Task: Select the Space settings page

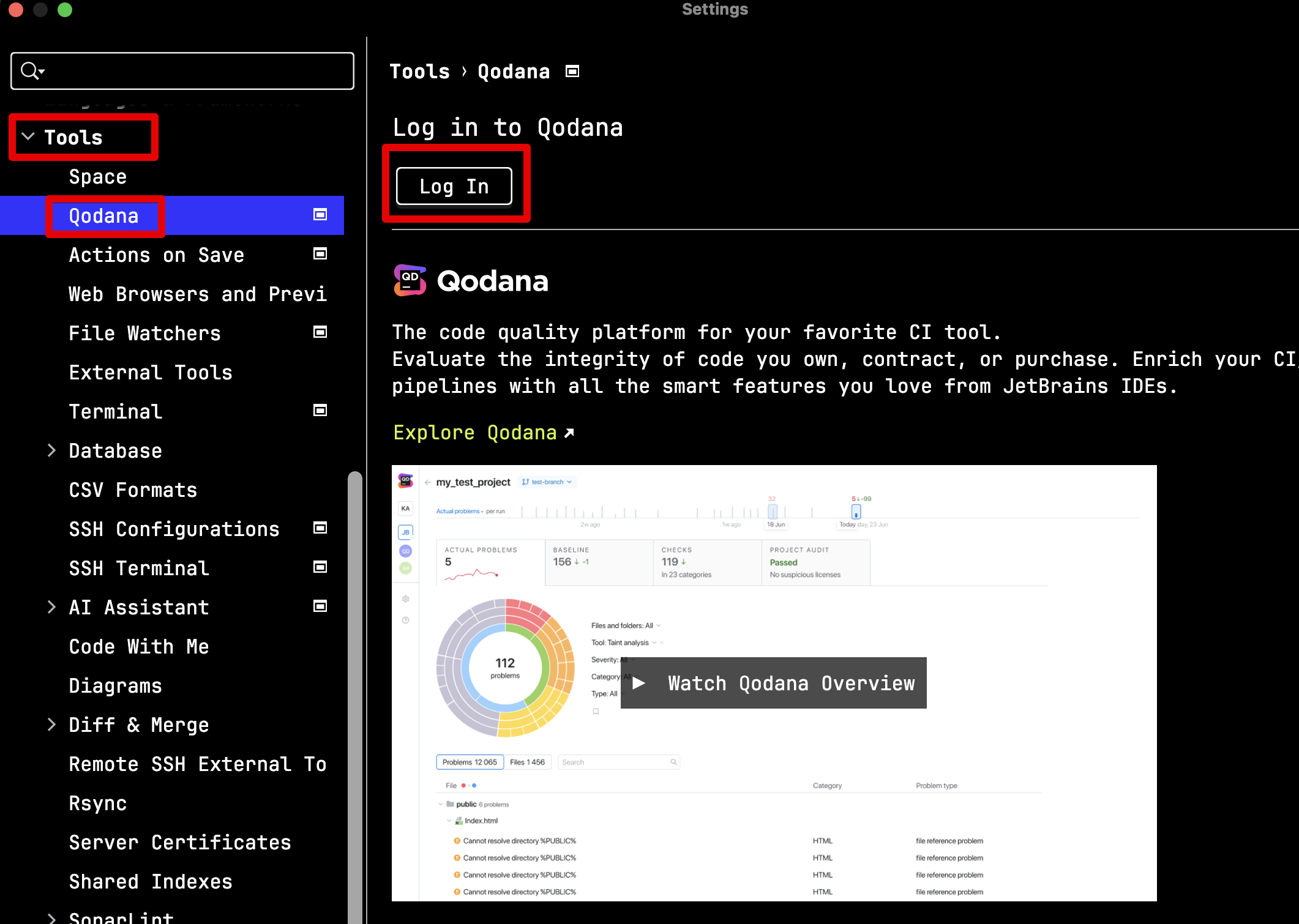Action: 98,176
